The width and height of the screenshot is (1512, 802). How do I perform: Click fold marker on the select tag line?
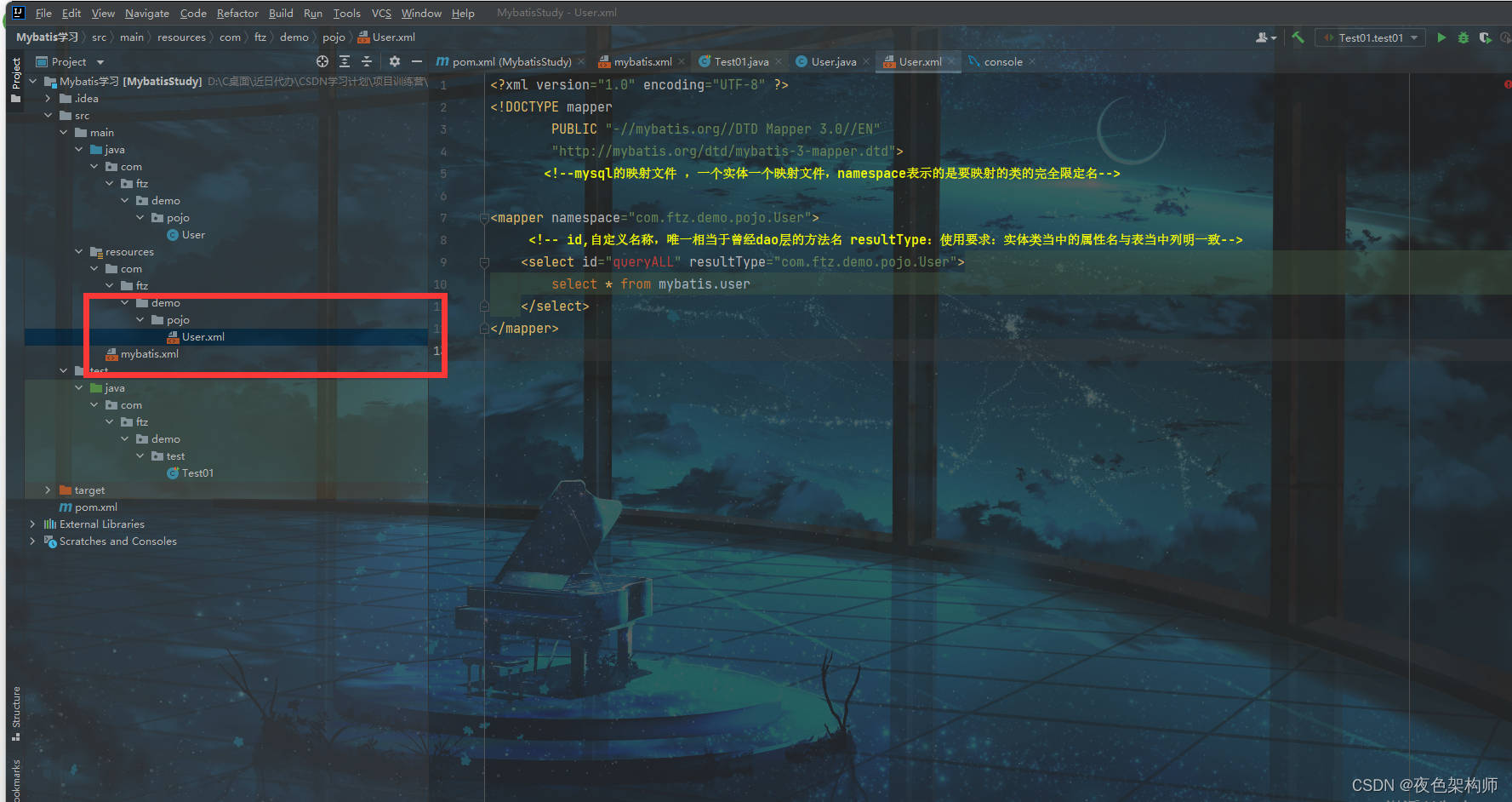tap(484, 262)
